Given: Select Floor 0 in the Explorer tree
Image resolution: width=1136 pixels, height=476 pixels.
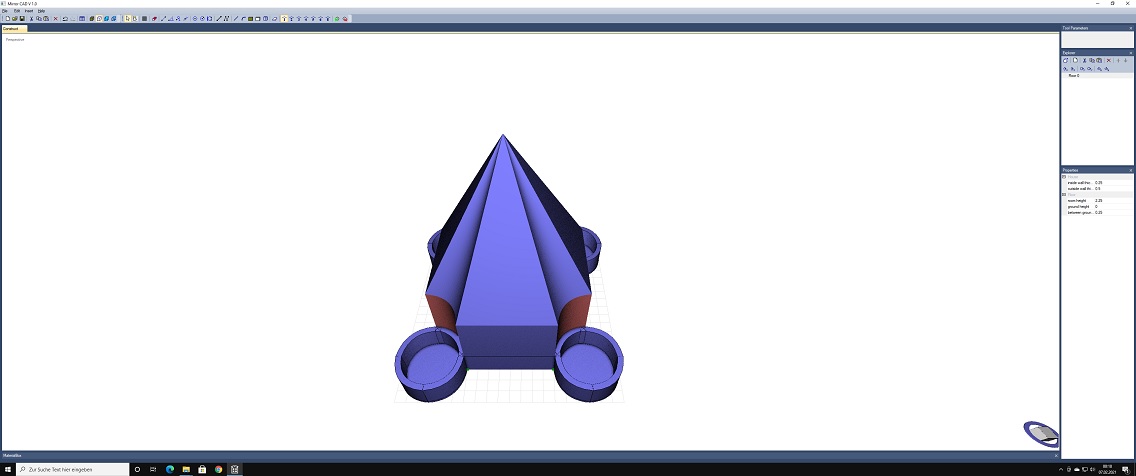Looking at the screenshot, I should 1073,76.
